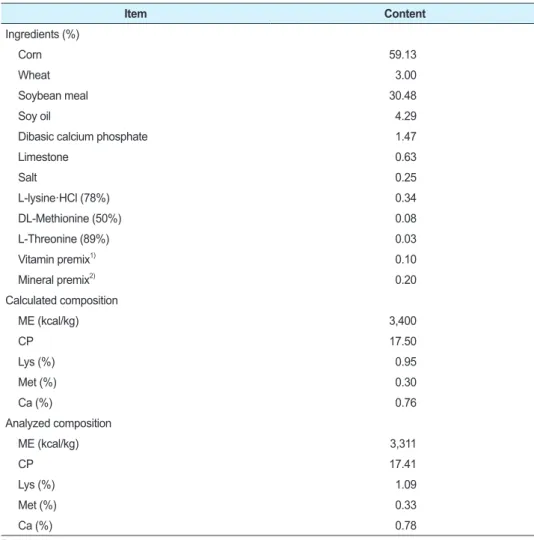Click the analyzed ME value 3,311
Viewport: 534px width, 540px height.
pyautogui.click(x=403, y=444)
